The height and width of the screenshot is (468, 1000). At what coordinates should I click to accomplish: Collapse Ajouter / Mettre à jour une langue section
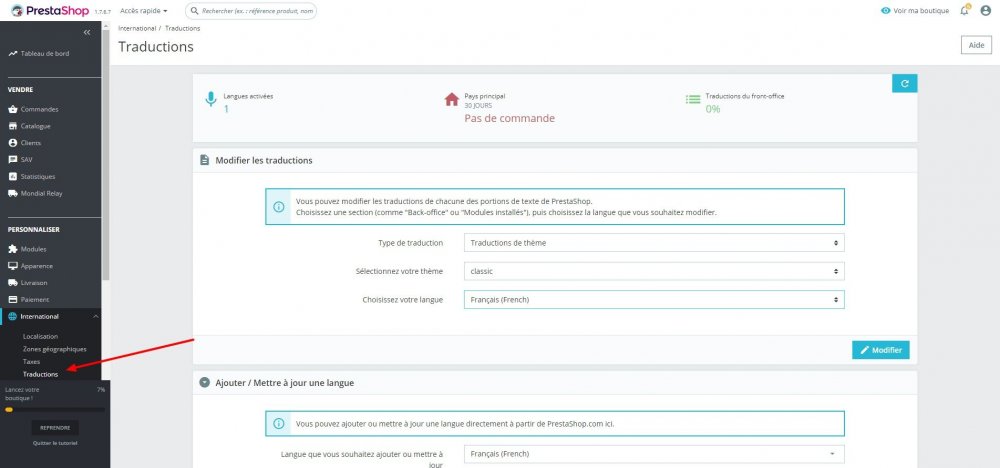[204, 383]
